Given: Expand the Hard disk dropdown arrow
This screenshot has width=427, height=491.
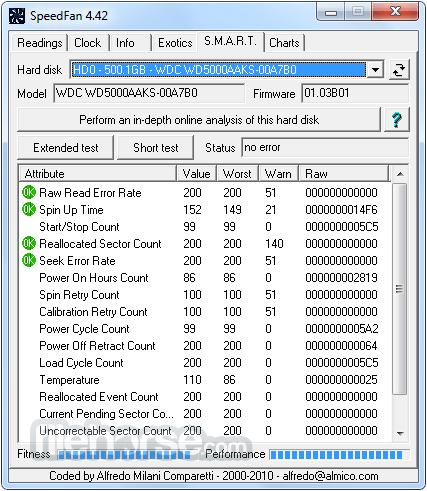Looking at the screenshot, I should 375,70.
